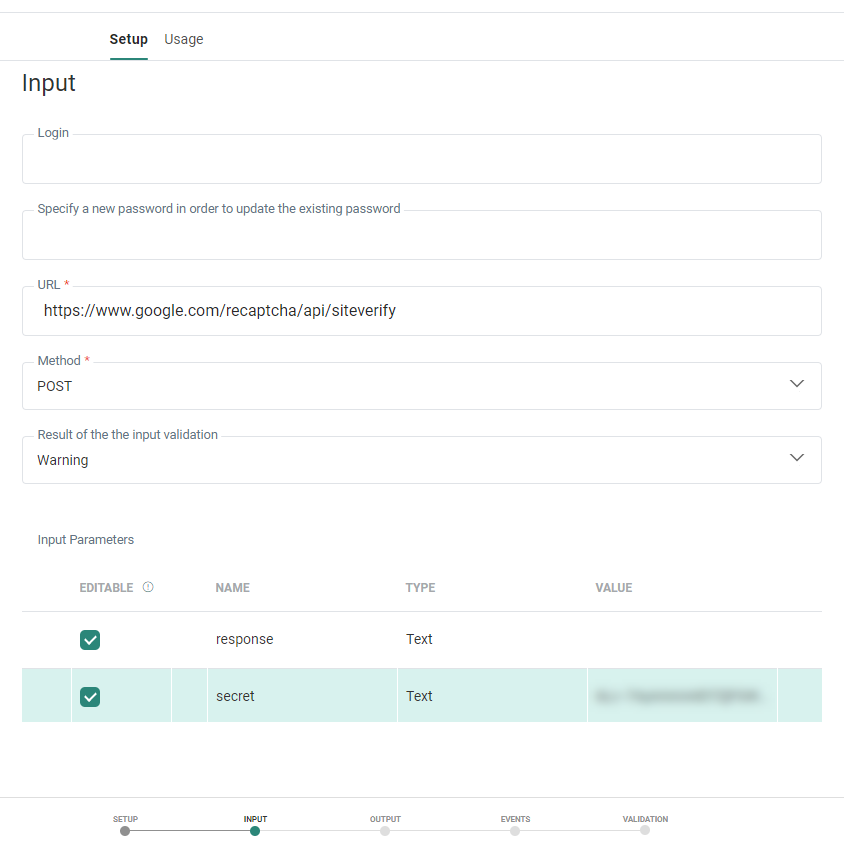Toggle editable checkbox for secret parameter
844x855 pixels.
[x=90, y=697]
